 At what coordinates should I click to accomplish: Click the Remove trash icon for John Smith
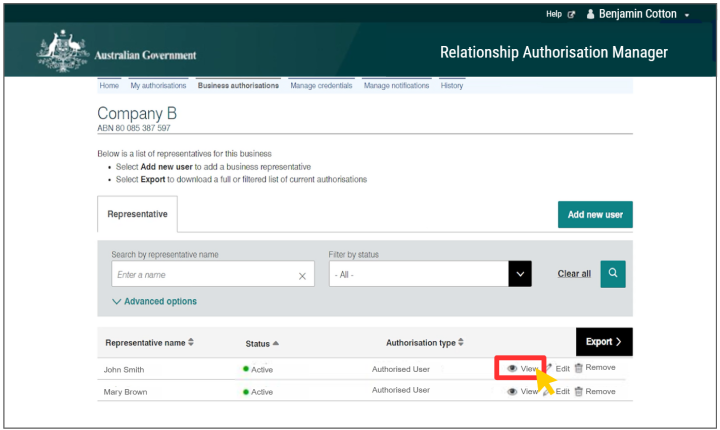[578, 368]
